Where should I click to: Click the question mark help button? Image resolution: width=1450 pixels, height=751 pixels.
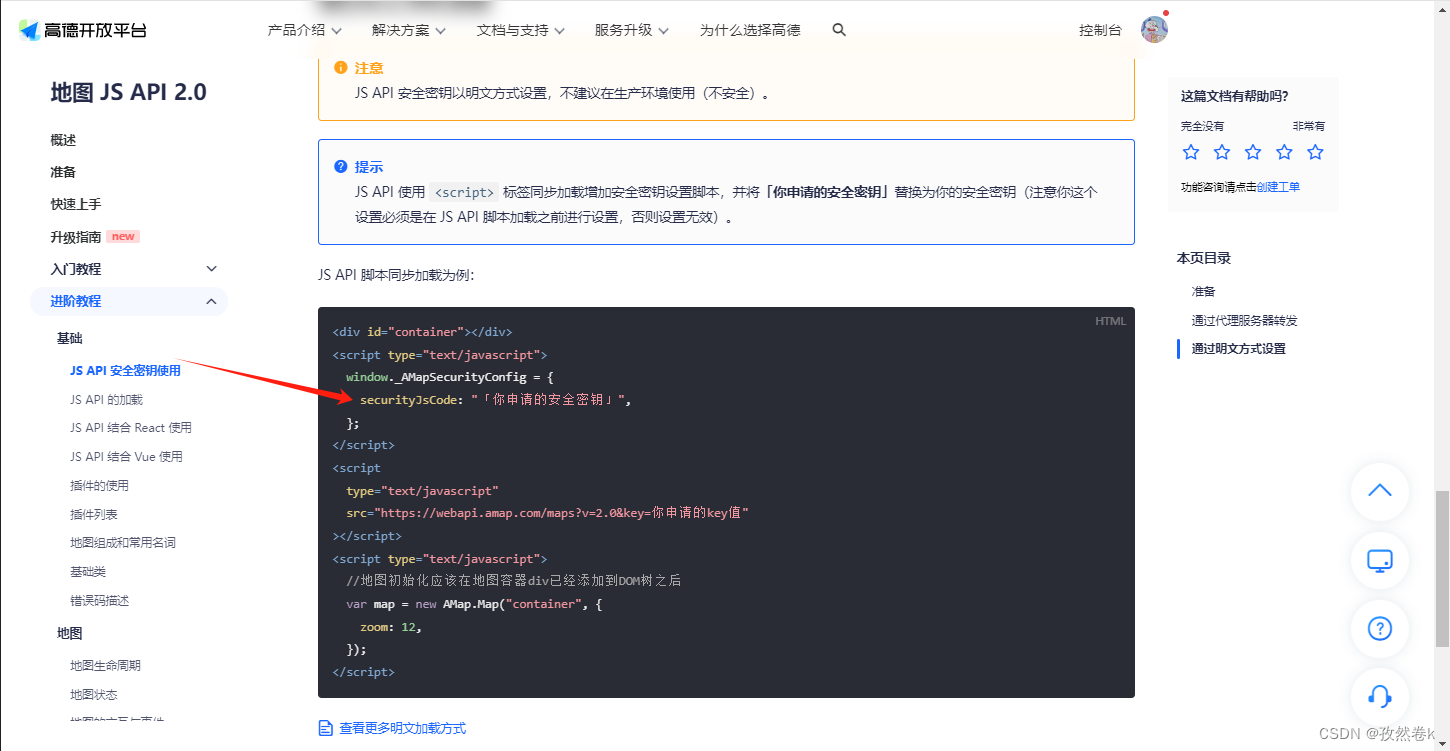point(1380,629)
